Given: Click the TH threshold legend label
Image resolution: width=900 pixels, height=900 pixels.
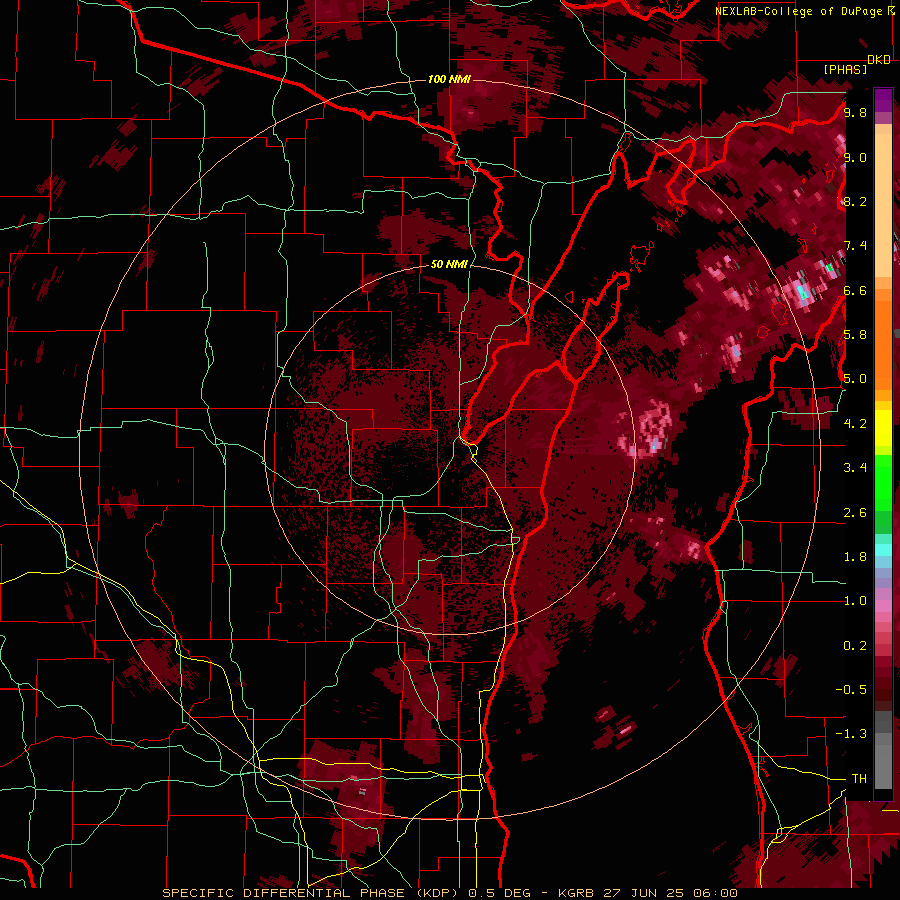Looking at the screenshot, I should (859, 778).
